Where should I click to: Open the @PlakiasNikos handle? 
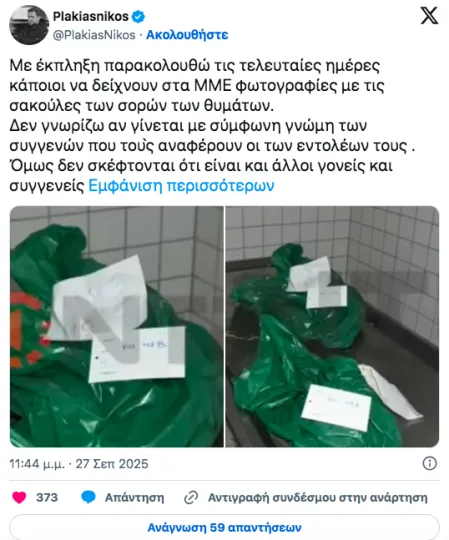[94, 35]
